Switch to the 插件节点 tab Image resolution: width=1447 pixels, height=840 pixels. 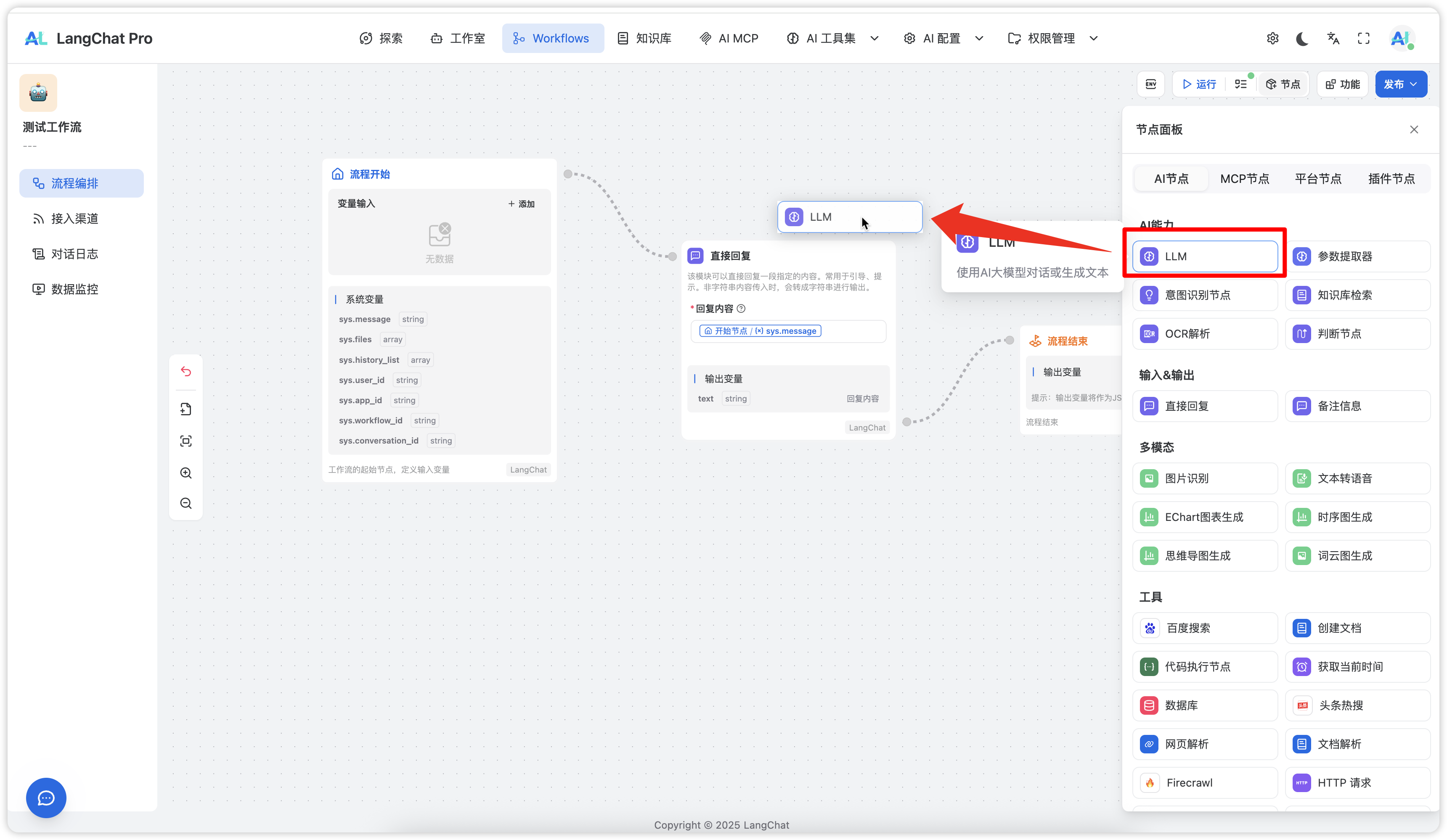click(1391, 179)
